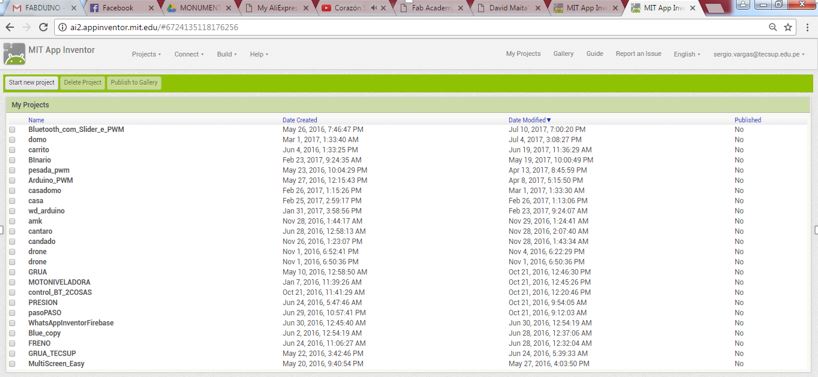Click the Published column header
Viewport: 818px width, 377px height.
[748, 120]
